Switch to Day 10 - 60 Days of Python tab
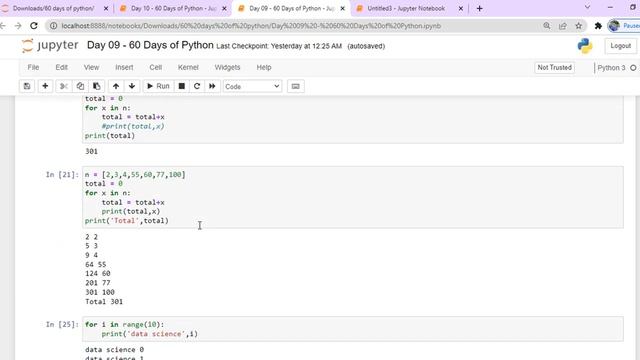Screen dimensions: 640x360 click(173, 8)
